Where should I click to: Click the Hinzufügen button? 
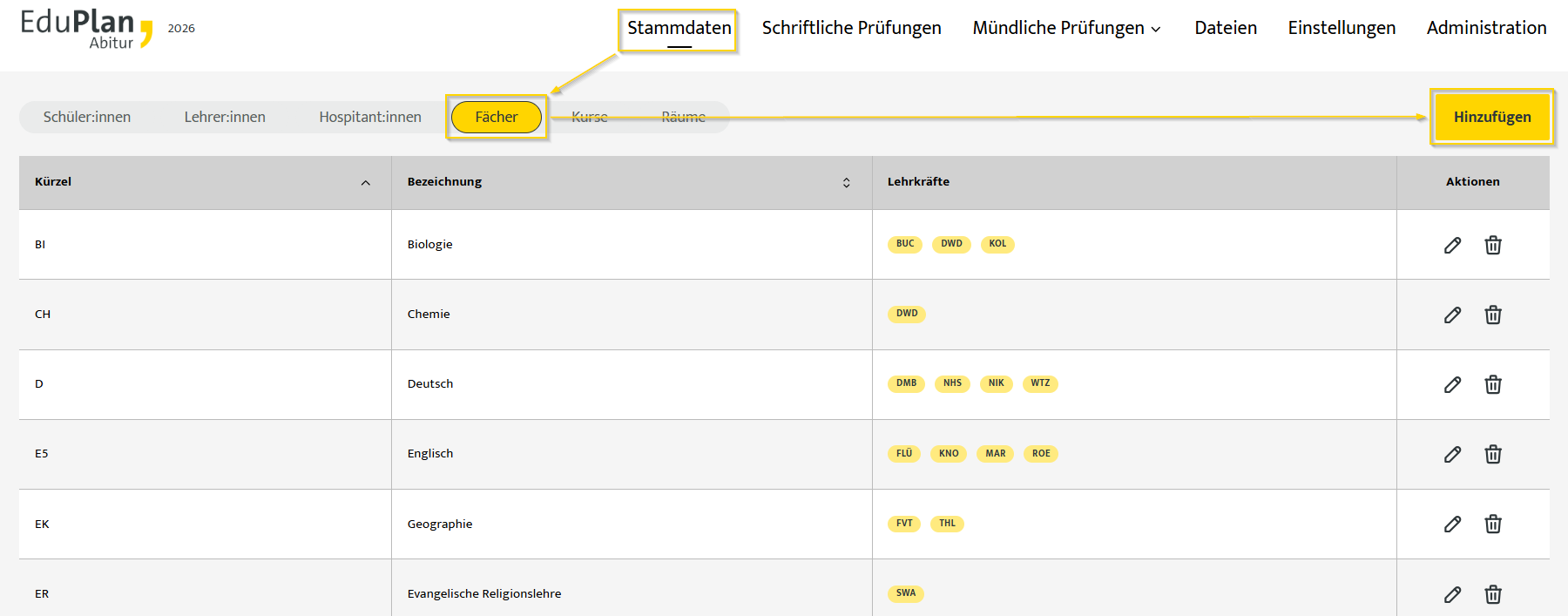[x=1492, y=117]
